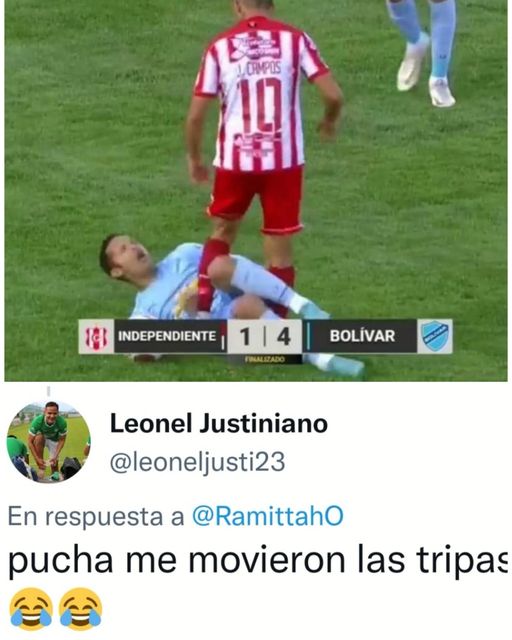
Task: Open the match photo attached above tweet
Action: click(256, 191)
